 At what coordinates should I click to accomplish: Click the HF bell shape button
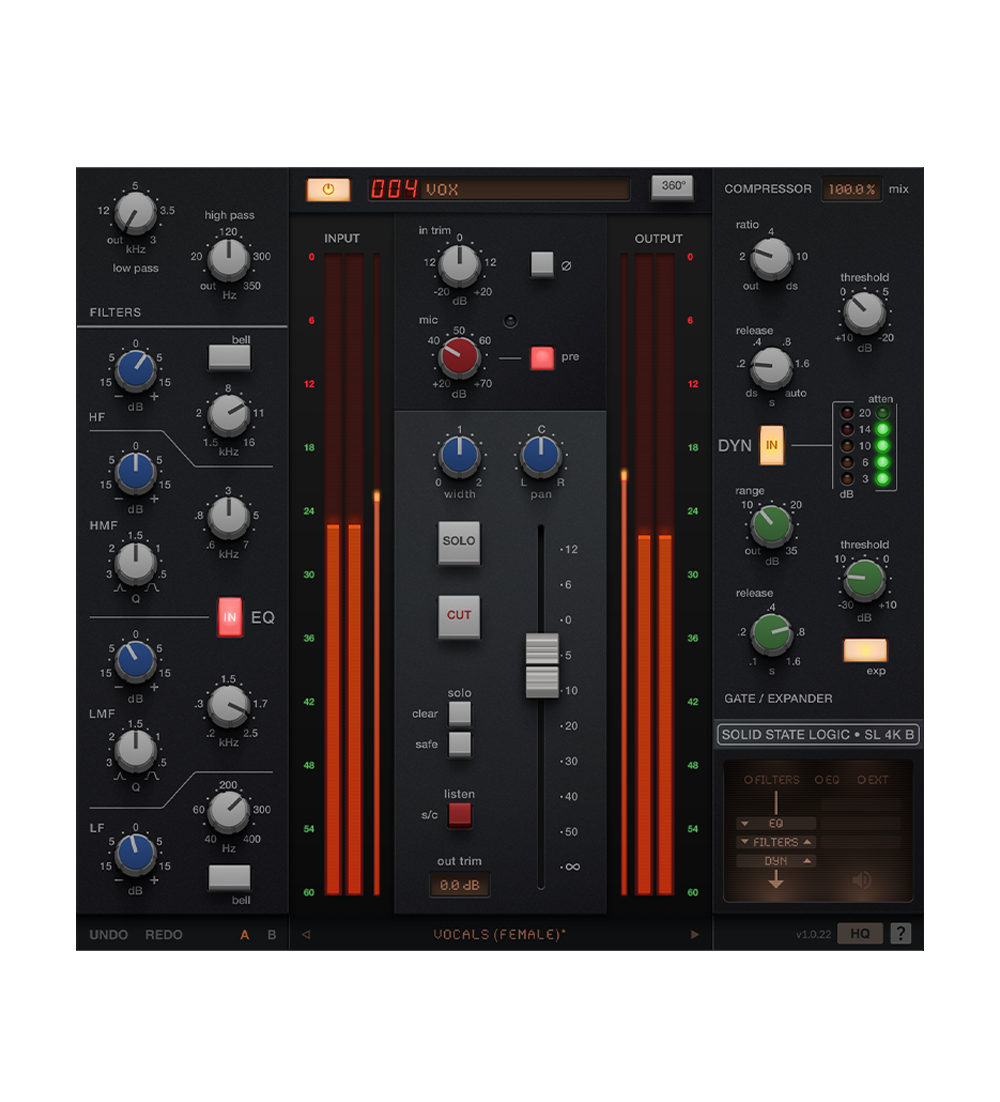tap(229, 358)
